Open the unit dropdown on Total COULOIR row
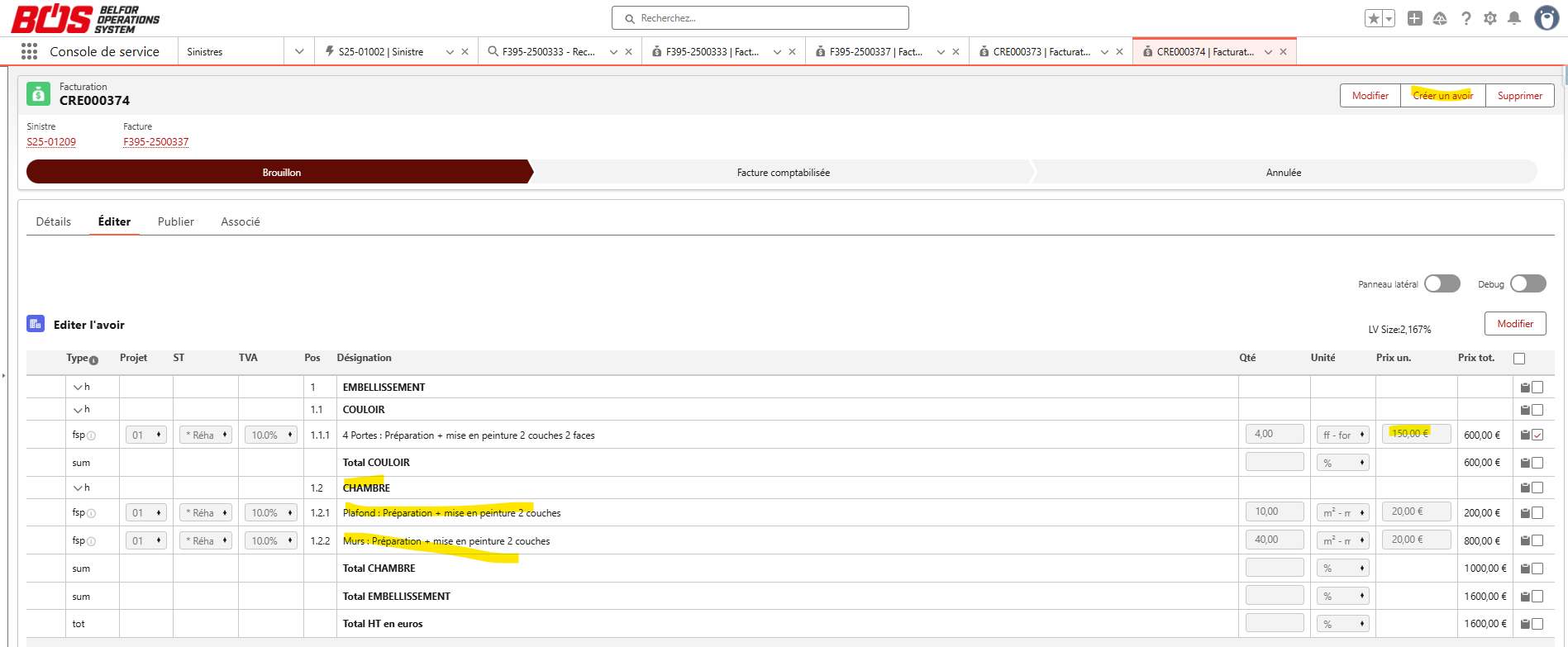 pyautogui.click(x=1343, y=463)
